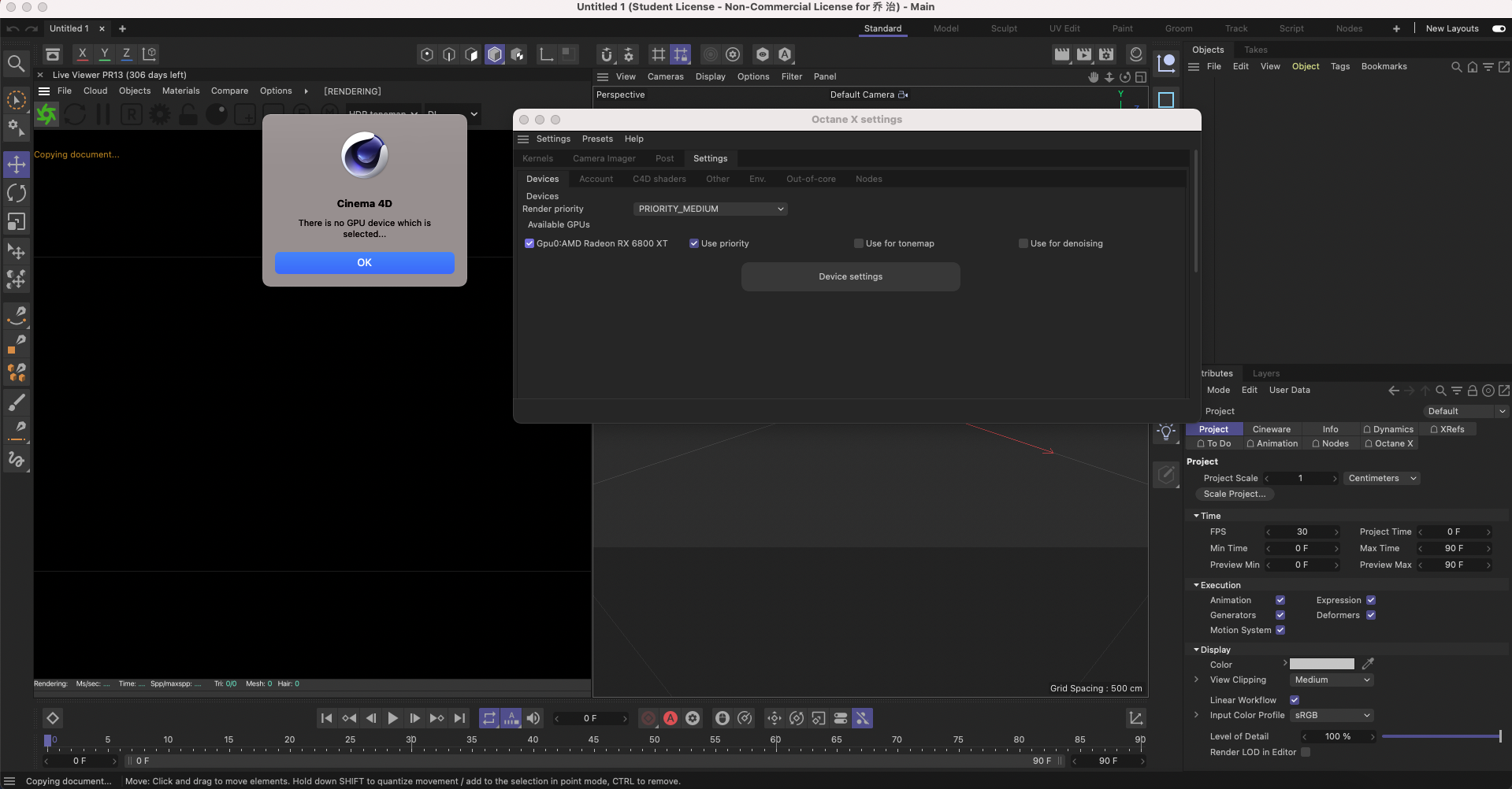Open the Objects panel search icon
Screen dimensions: 1512x789
1457,67
